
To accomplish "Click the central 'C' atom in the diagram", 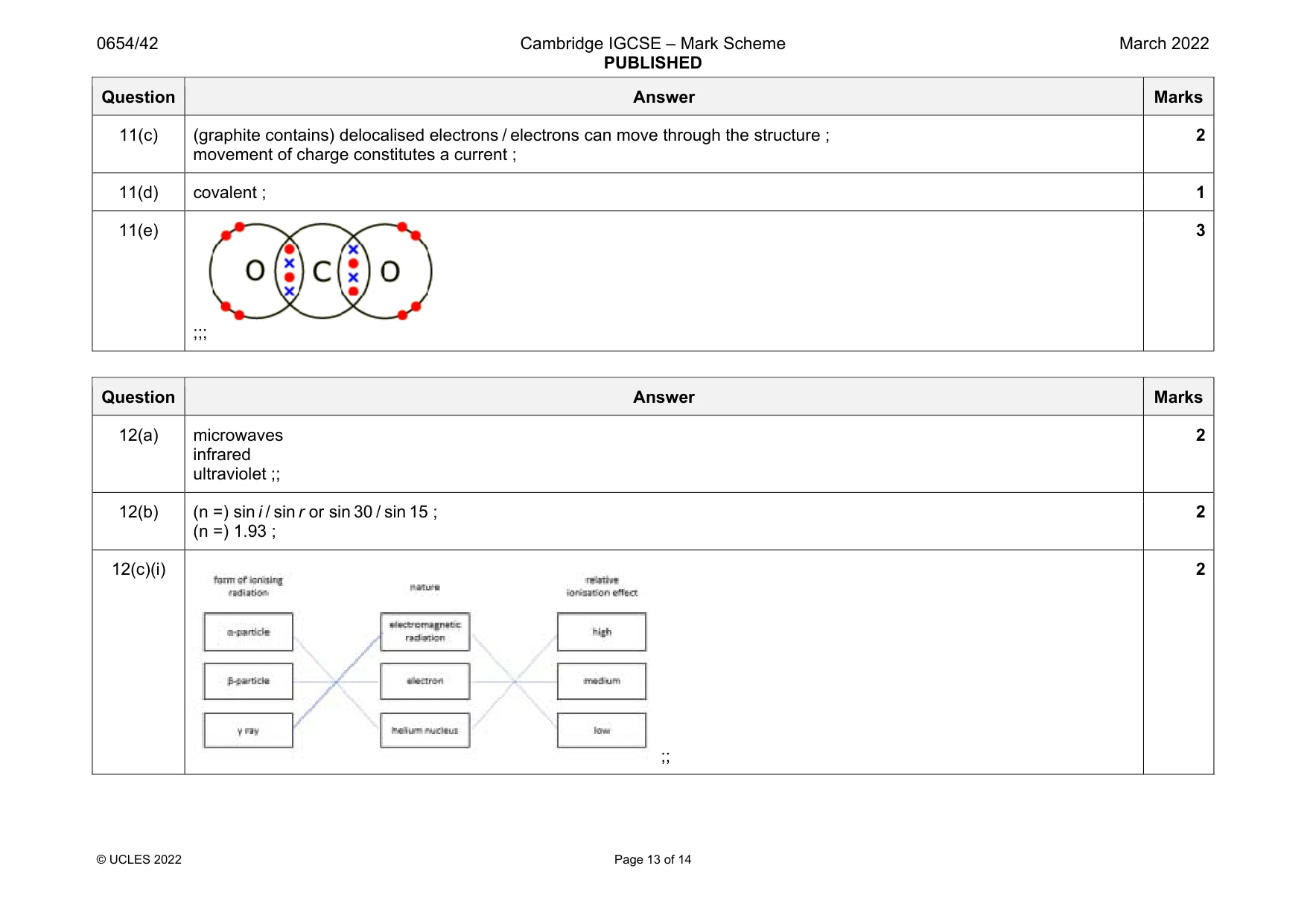I will [322, 272].
